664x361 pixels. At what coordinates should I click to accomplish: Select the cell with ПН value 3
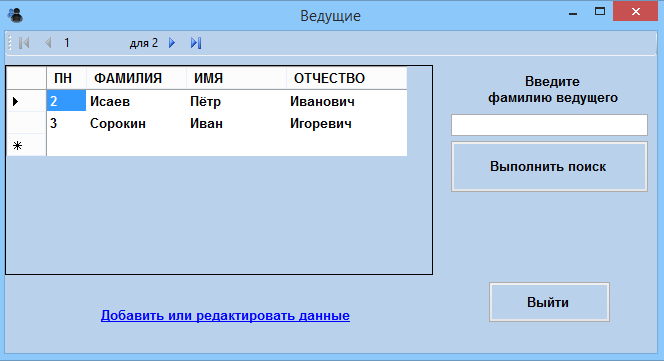(x=66, y=123)
